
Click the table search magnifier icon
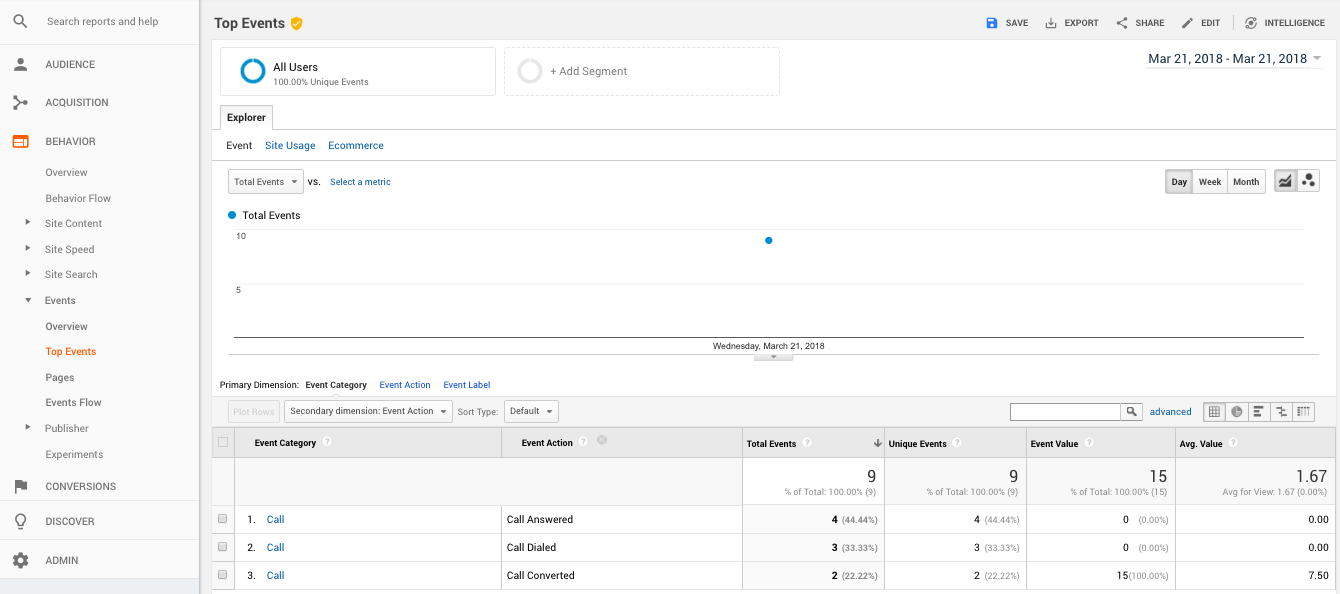pyautogui.click(x=1131, y=411)
